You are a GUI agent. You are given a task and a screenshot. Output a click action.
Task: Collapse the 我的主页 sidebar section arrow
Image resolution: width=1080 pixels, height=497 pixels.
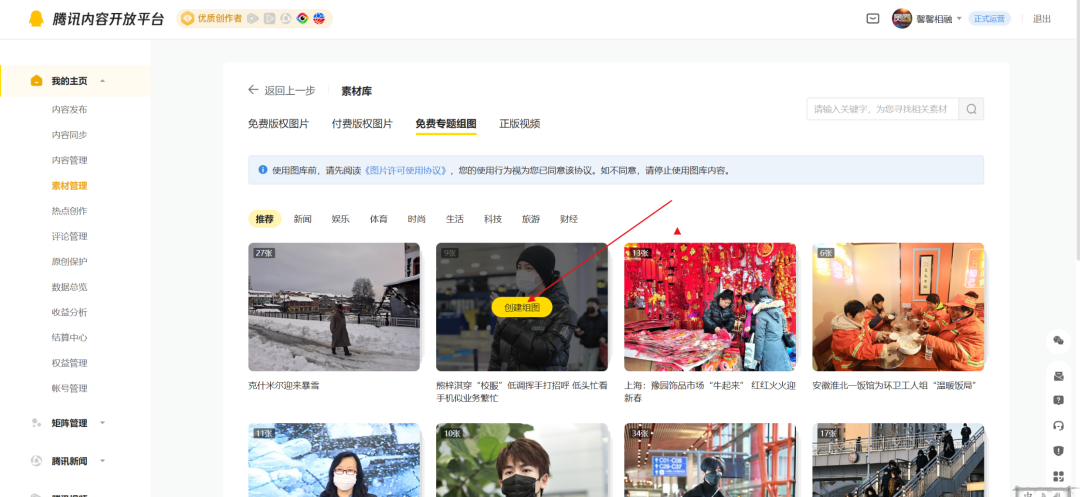[x=103, y=81]
